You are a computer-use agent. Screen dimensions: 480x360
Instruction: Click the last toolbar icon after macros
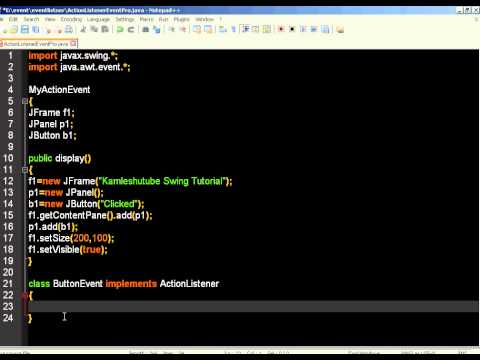340,30
